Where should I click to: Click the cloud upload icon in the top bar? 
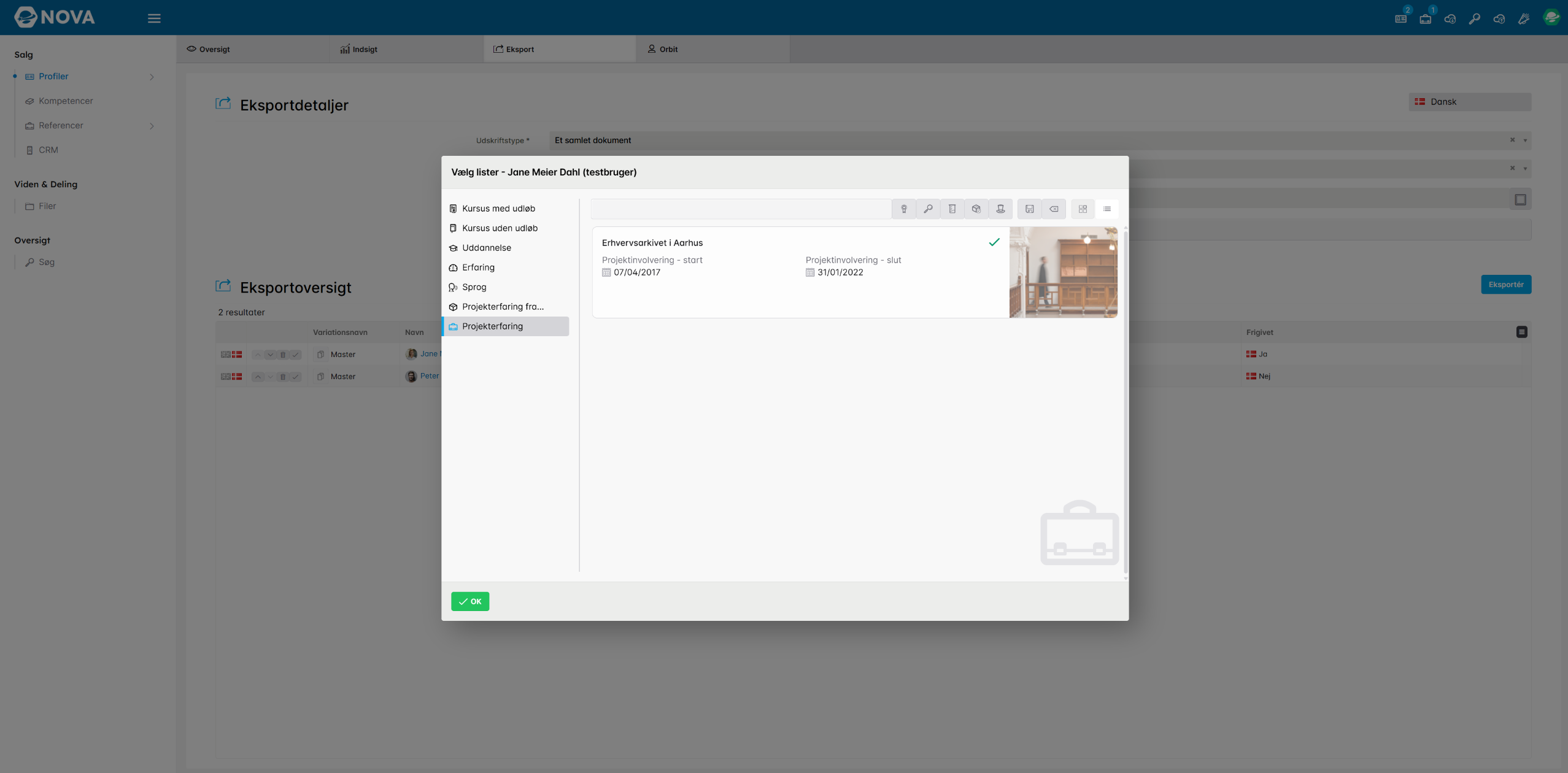point(1499,18)
